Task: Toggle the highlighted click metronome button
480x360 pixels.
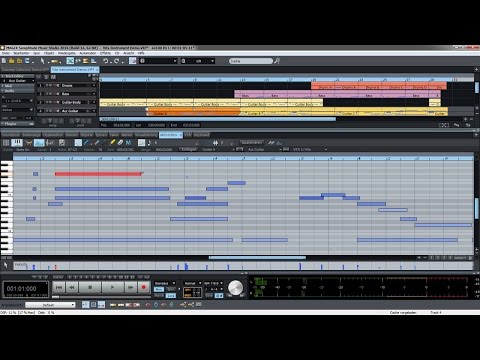Action: pyautogui.click(x=219, y=295)
